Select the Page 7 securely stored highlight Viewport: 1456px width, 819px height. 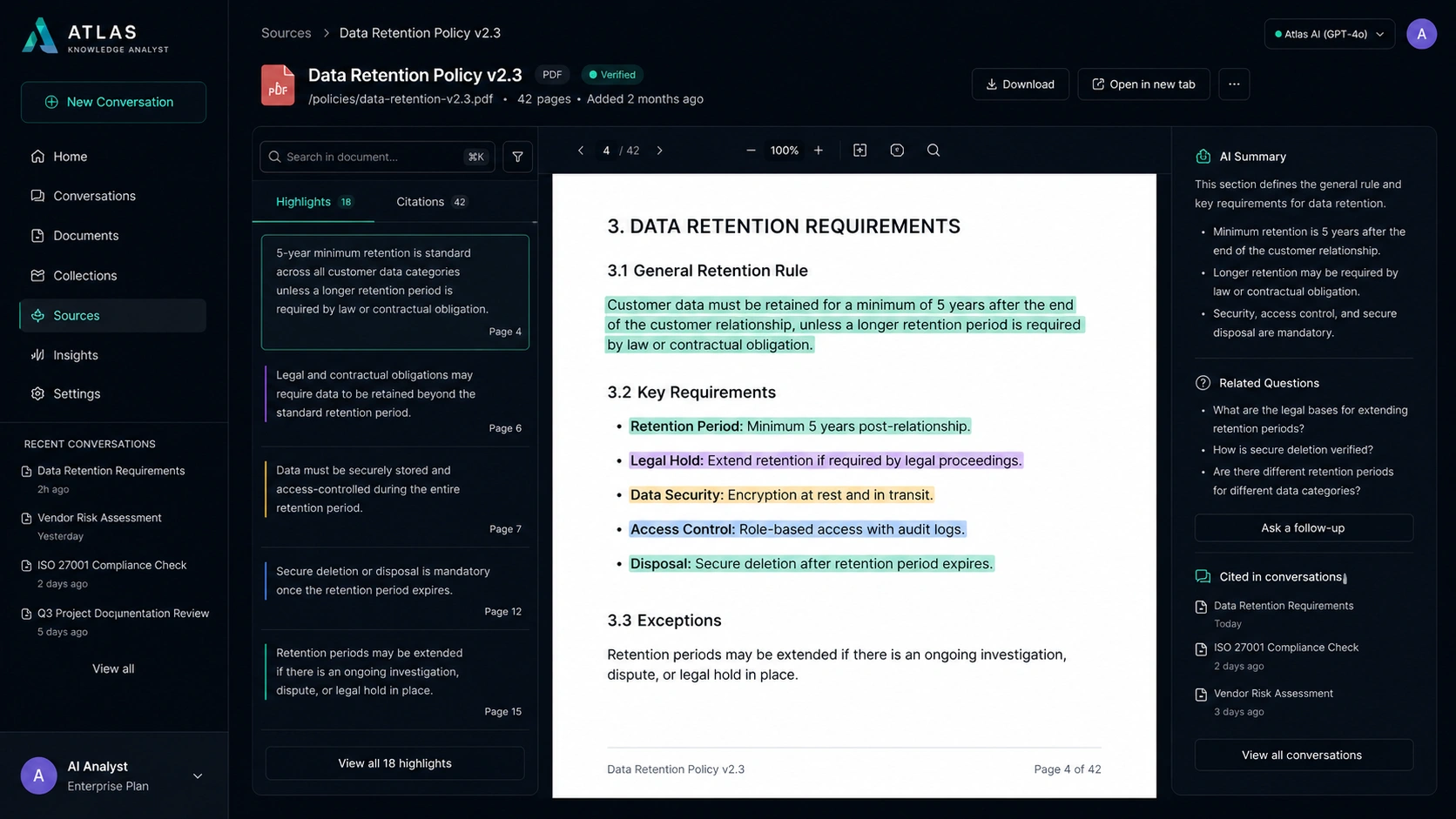pyautogui.click(x=395, y=498)
